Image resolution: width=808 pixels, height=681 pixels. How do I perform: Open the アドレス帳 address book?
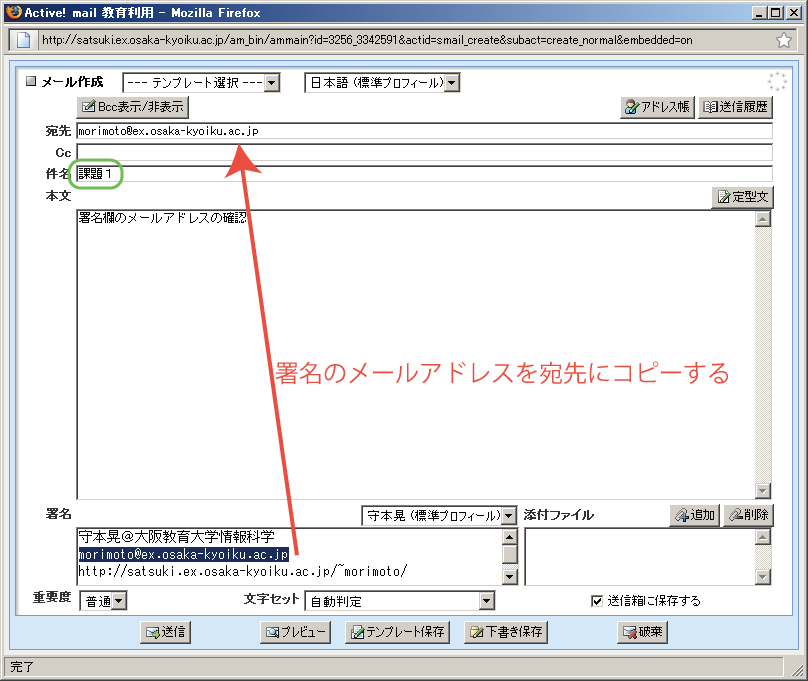click(657, 106)
